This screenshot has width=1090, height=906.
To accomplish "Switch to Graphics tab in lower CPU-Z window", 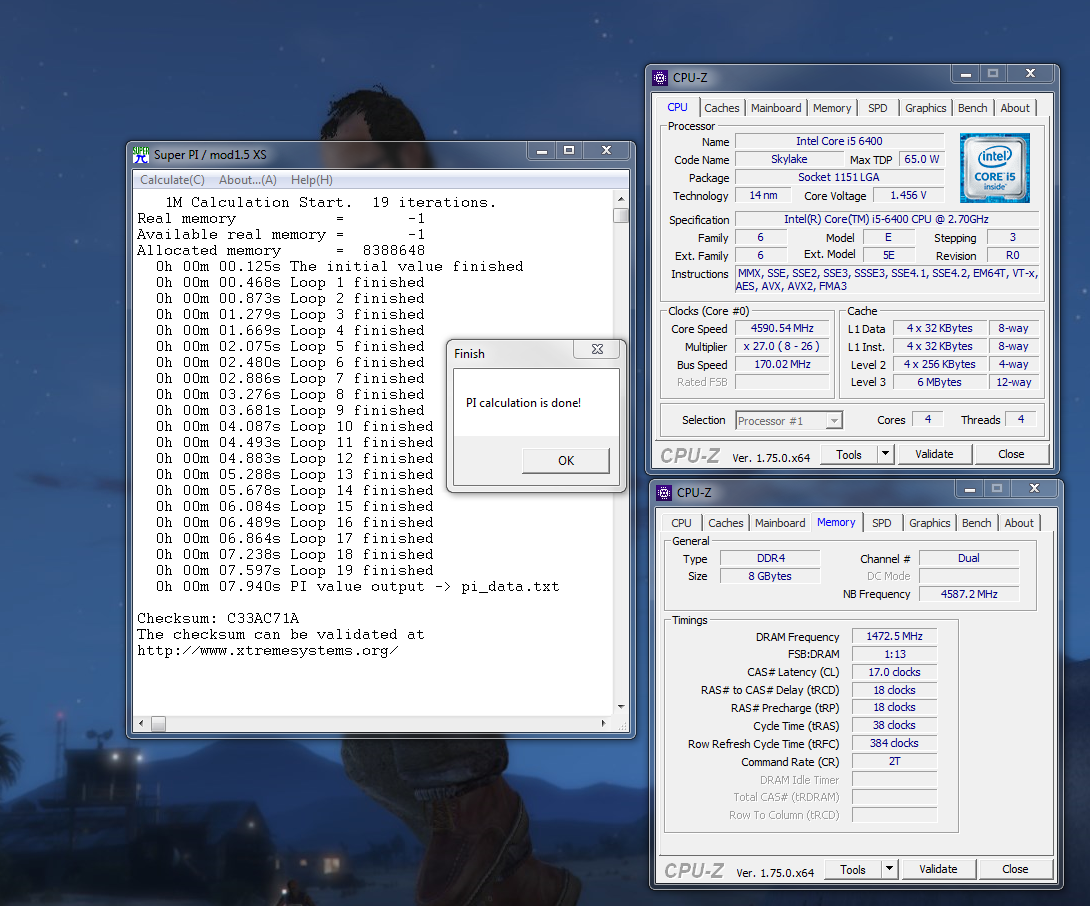I will pyautogui.click(x=929, y=523).
